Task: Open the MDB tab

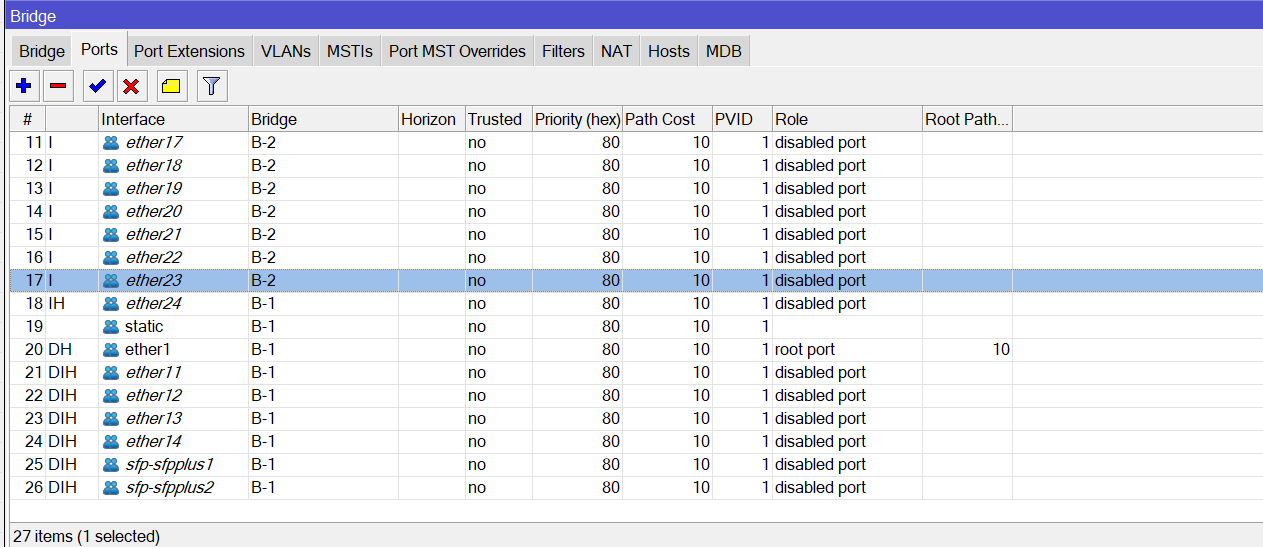Action: click(x=724, y=51)
